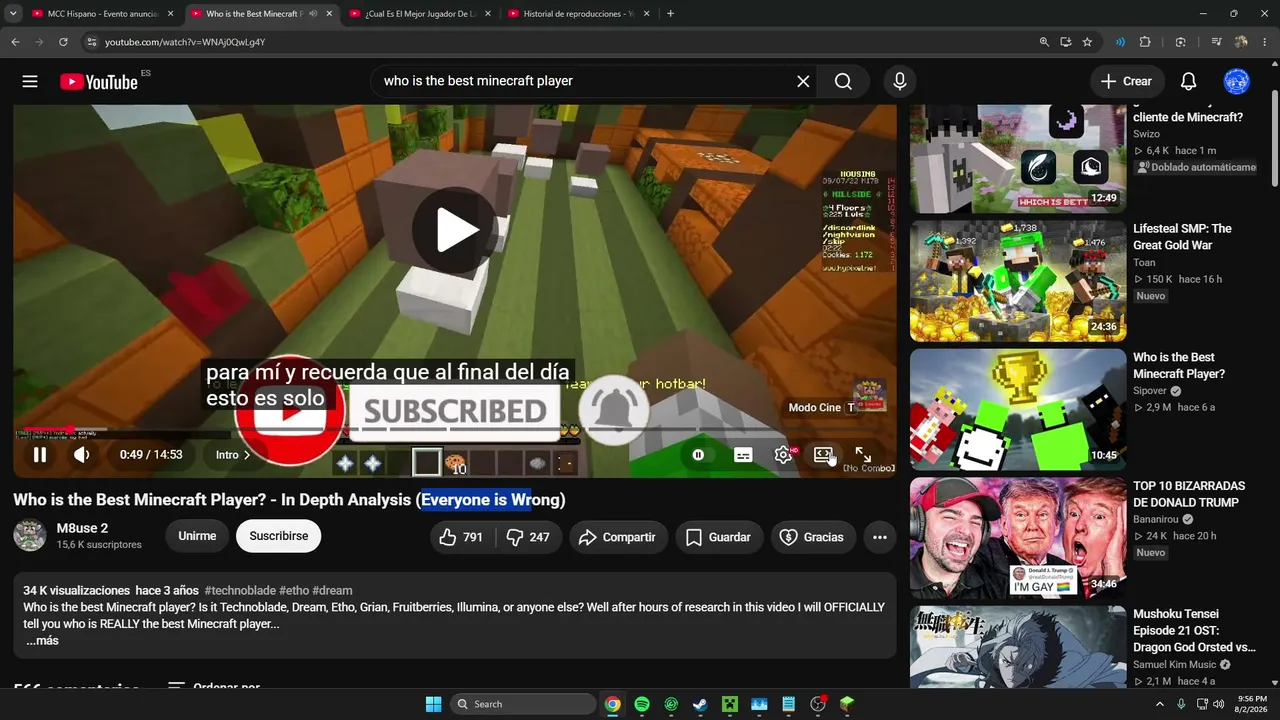The image size is (1280, 720).
Task: Open the M8use 2 channel name link
Action: [x=82, y=528]
